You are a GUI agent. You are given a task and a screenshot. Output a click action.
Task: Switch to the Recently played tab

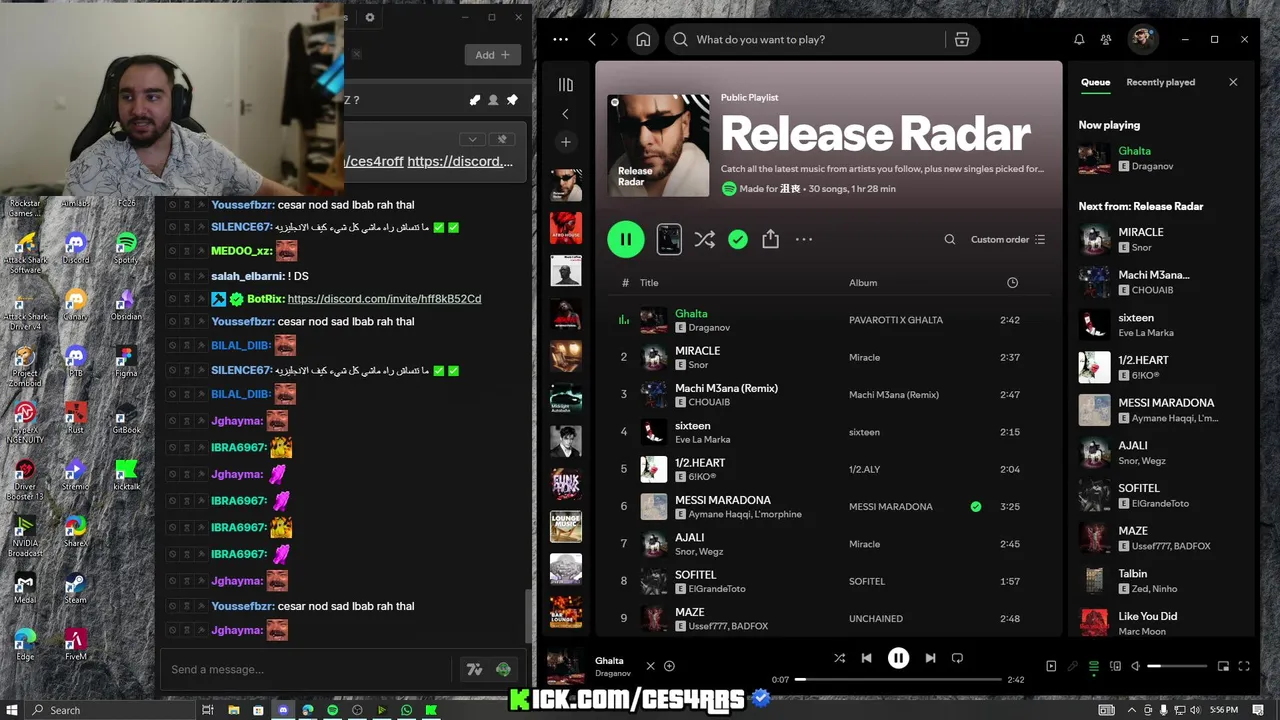coord(1160,82)
